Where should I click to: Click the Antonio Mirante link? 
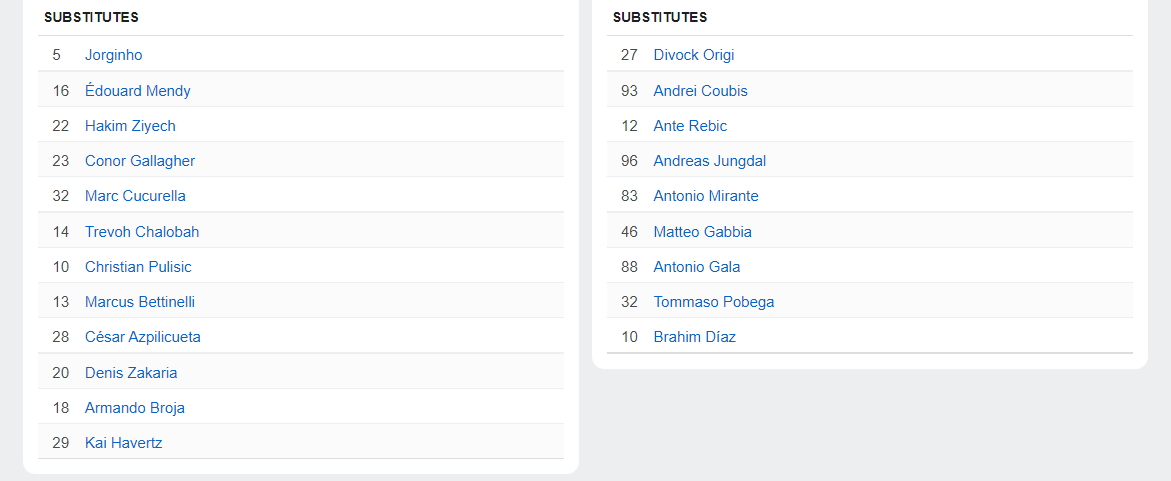(705, 196)
